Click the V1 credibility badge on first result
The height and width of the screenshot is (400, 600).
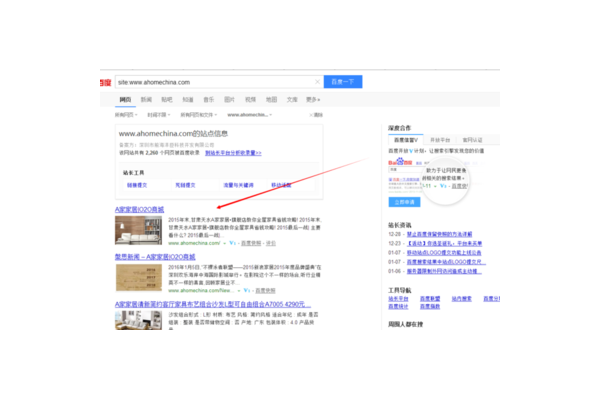click(x=231, y=243)
